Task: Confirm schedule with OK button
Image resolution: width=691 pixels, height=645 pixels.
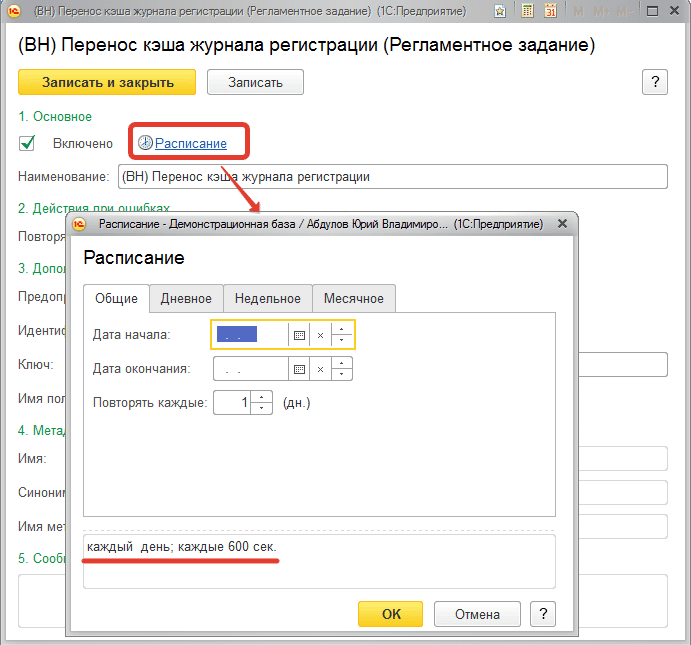Action: coord(390,614)
